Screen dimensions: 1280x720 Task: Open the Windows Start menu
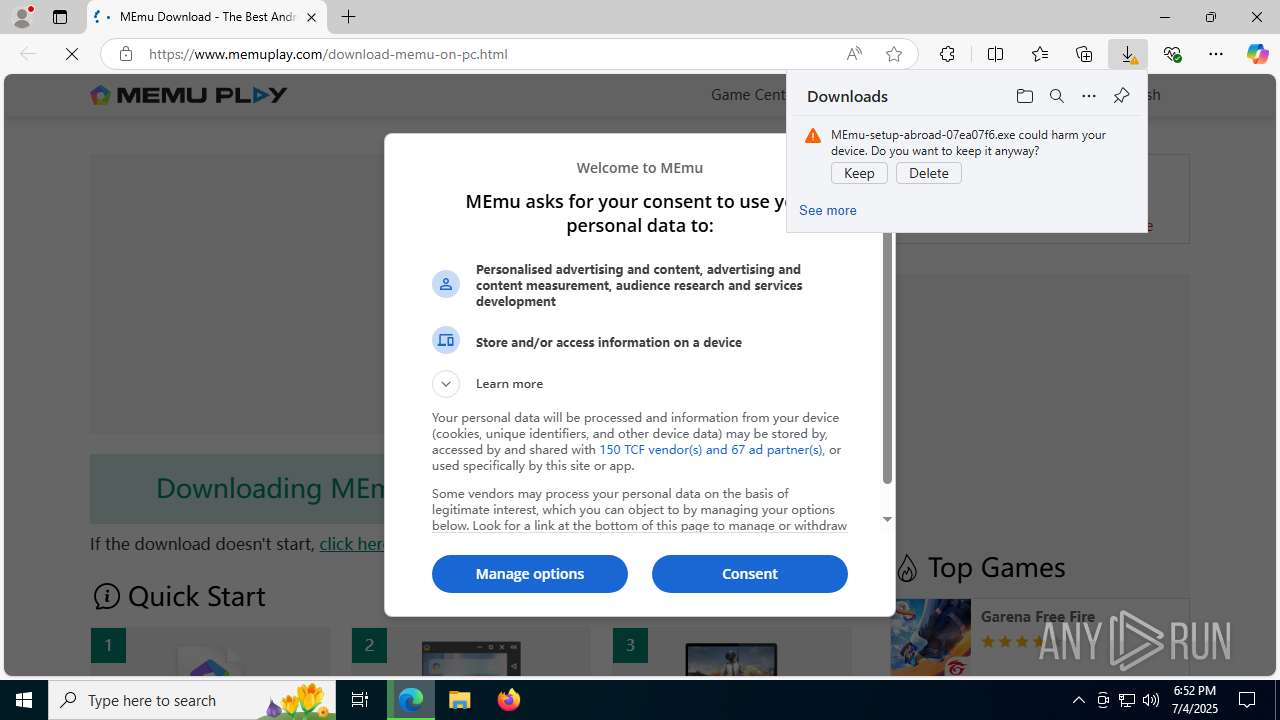click(x=24, y=700)
